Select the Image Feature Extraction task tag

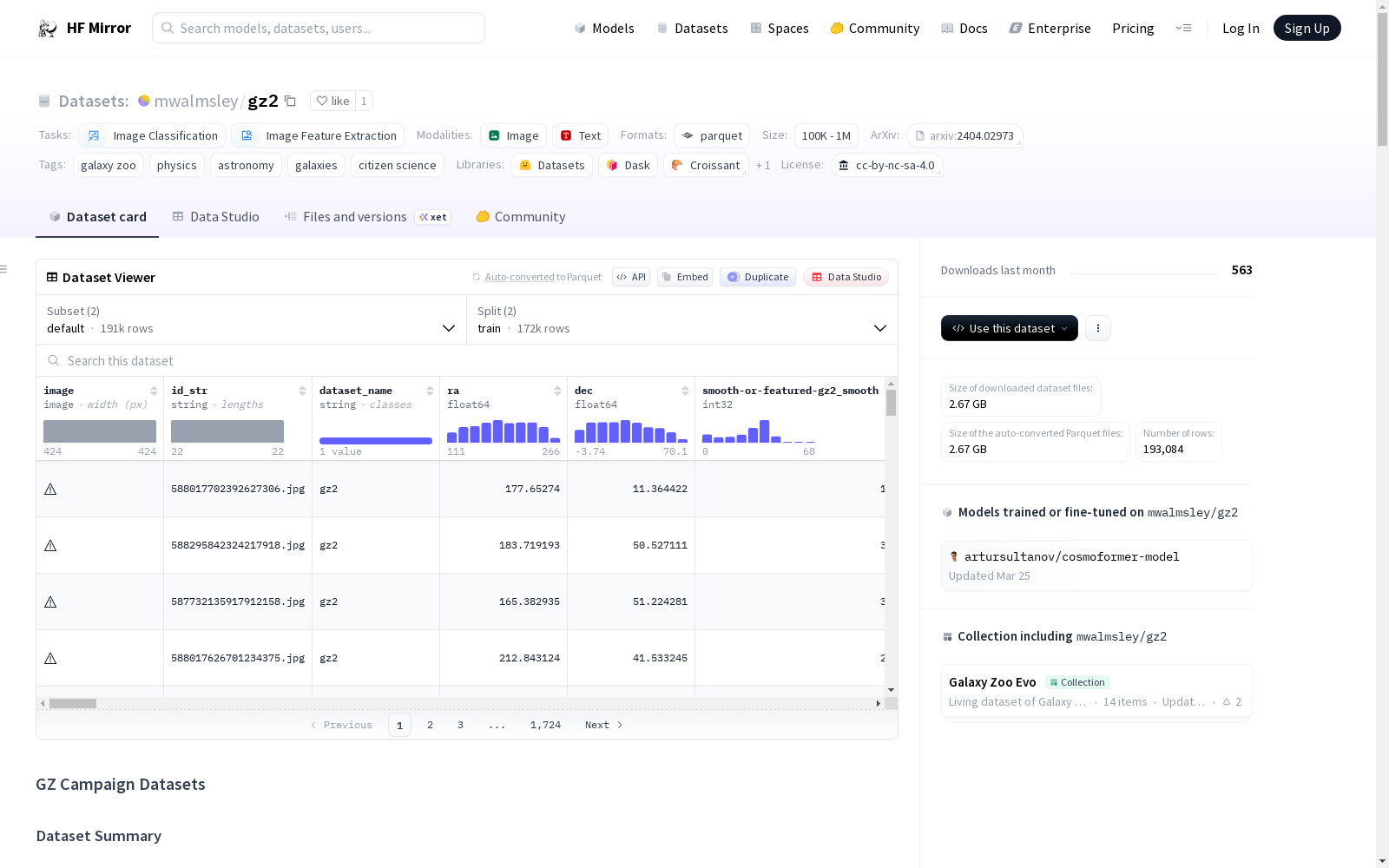point(318,135)
